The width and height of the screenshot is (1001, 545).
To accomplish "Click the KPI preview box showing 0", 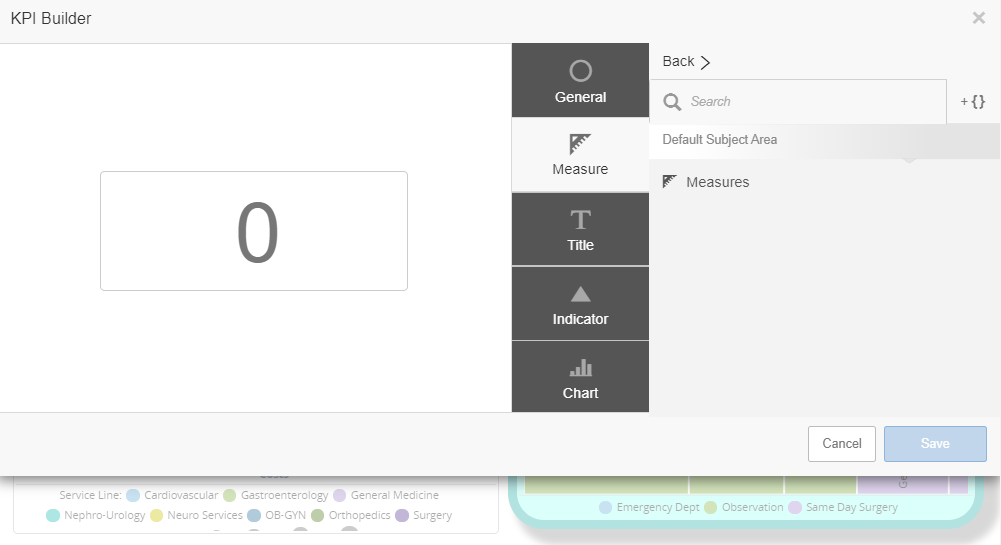I will (254, 231).
